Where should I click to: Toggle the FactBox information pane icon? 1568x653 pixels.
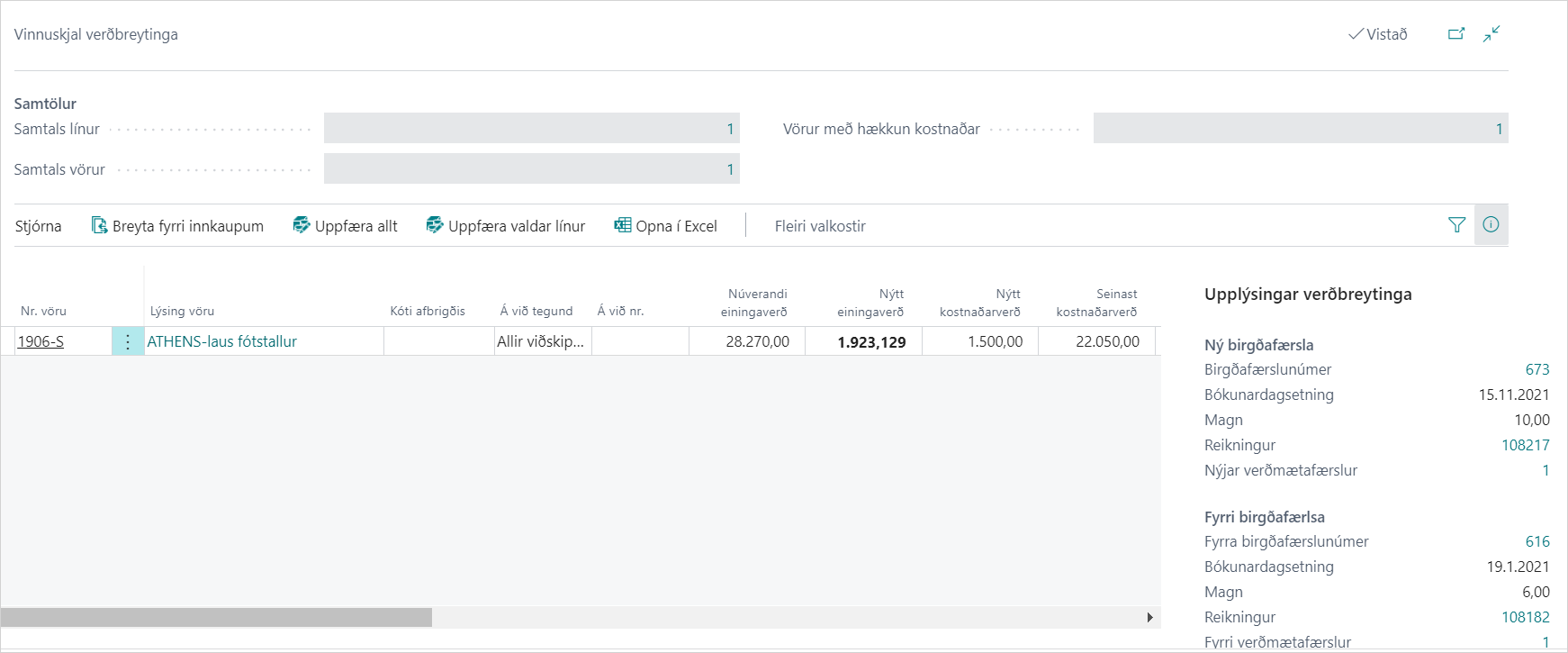[1491, 225]
